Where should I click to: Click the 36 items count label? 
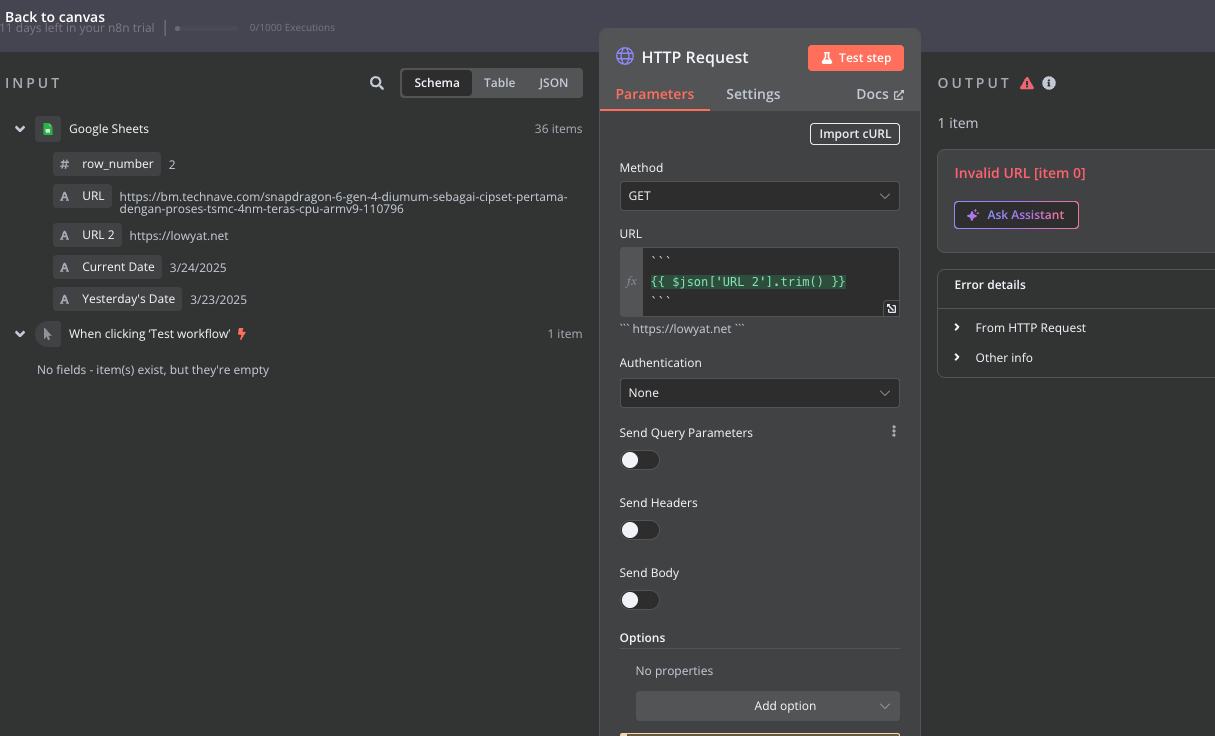[x=558, y=129]
